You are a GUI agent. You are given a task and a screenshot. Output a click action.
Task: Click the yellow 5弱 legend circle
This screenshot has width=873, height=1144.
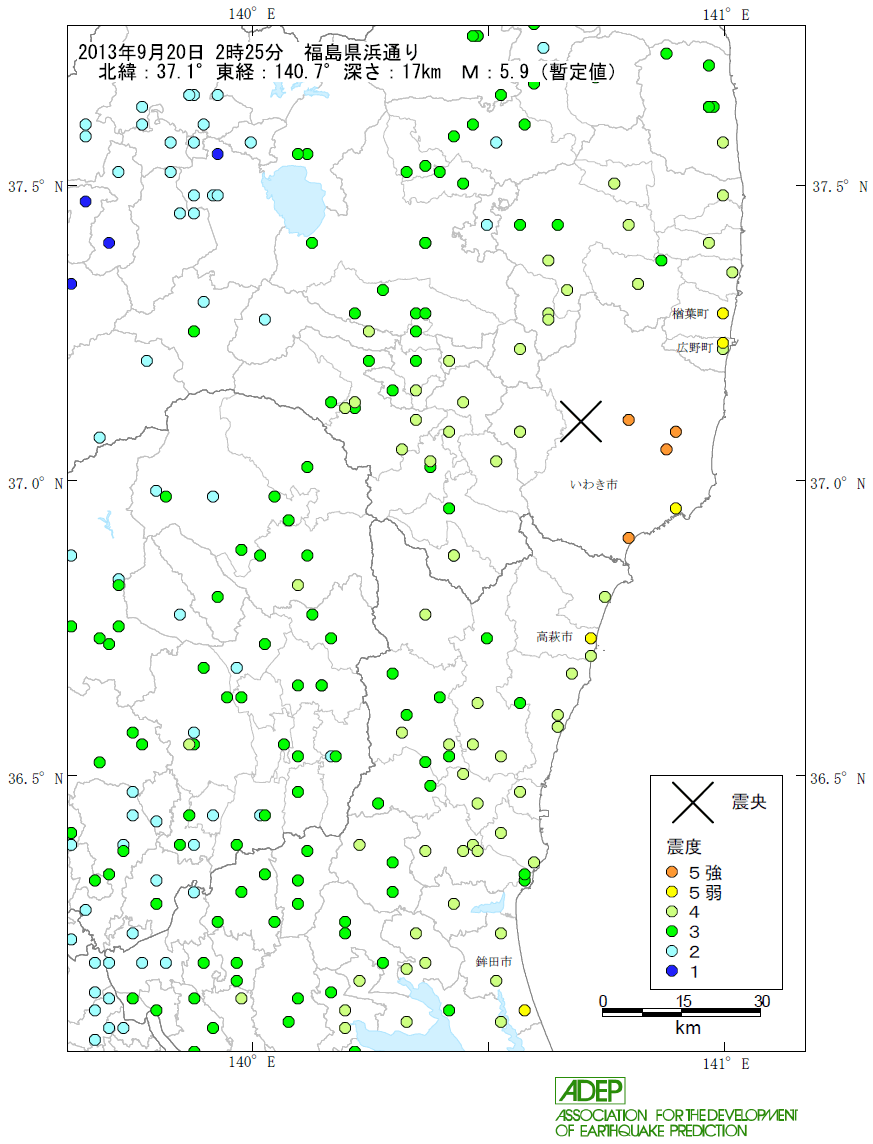673,892
